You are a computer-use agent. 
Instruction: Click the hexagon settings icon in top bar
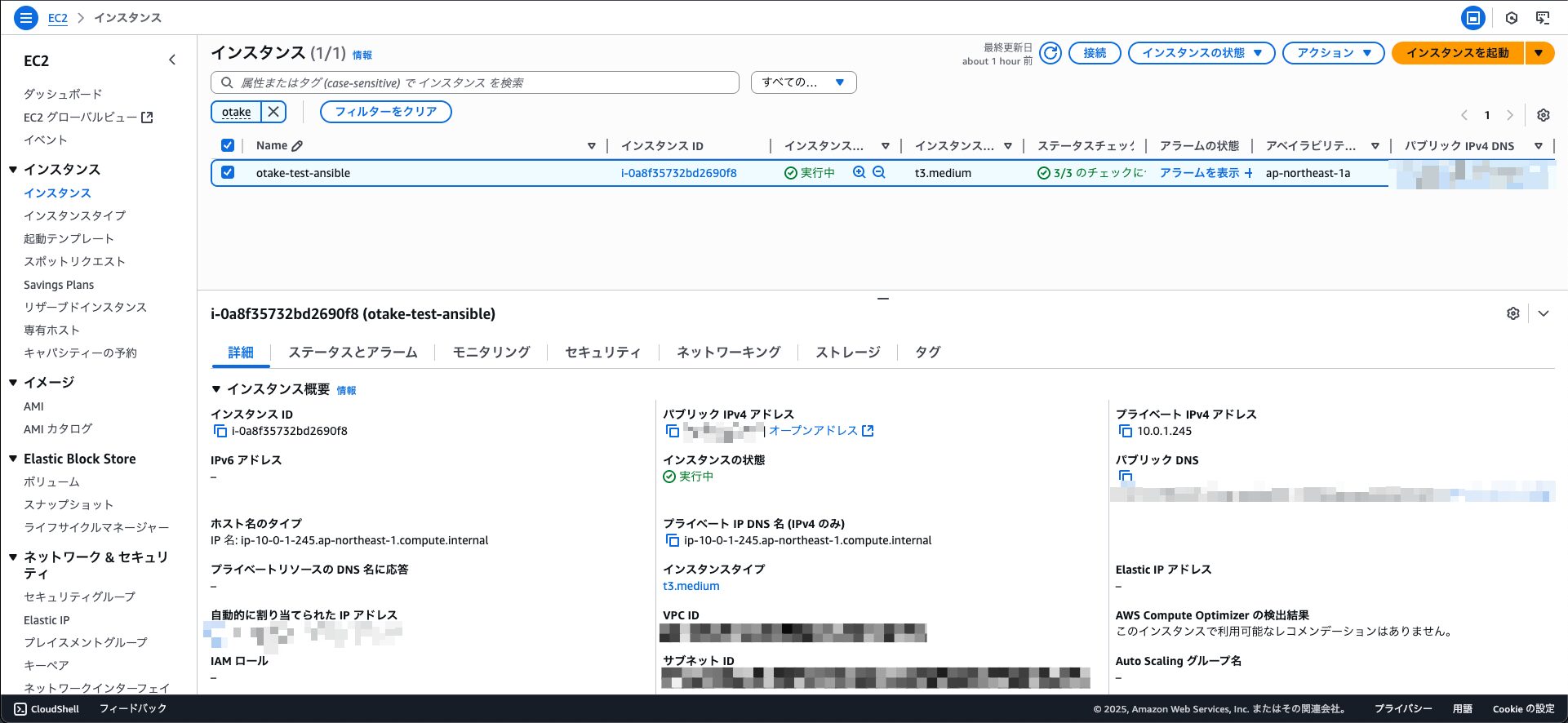click(1512, 17)
